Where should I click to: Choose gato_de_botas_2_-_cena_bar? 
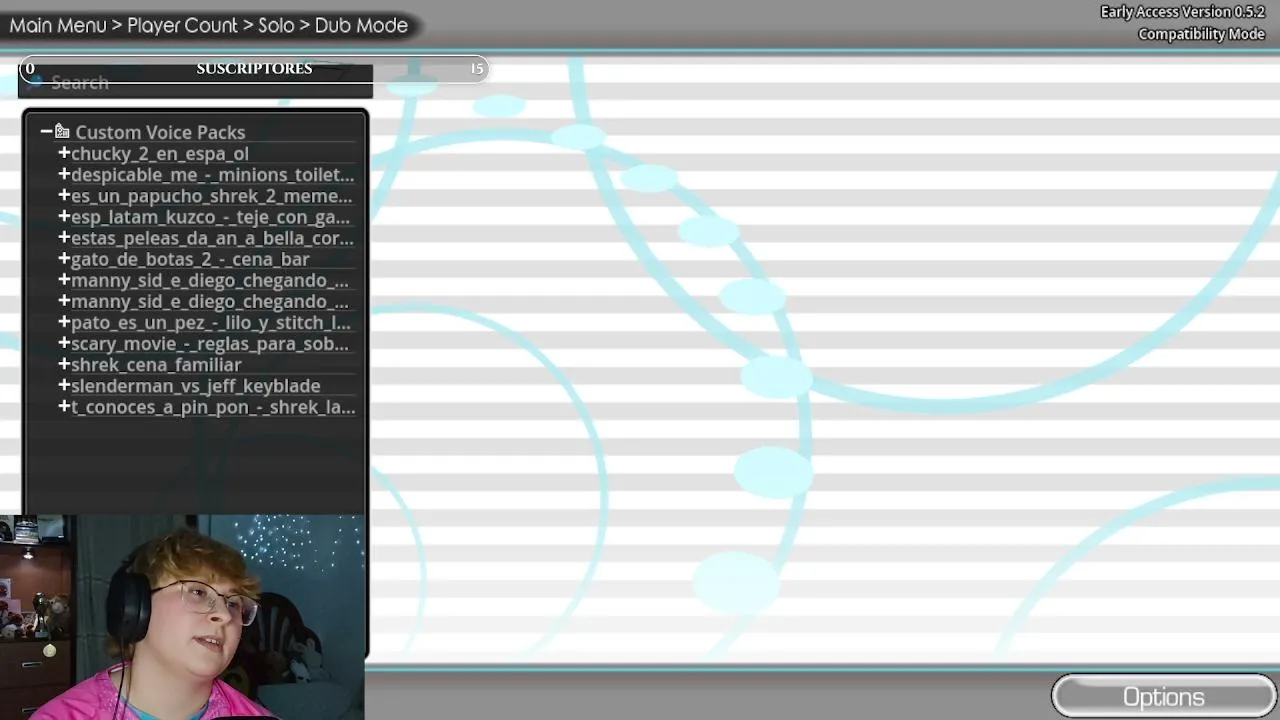[x=190, y=259]
